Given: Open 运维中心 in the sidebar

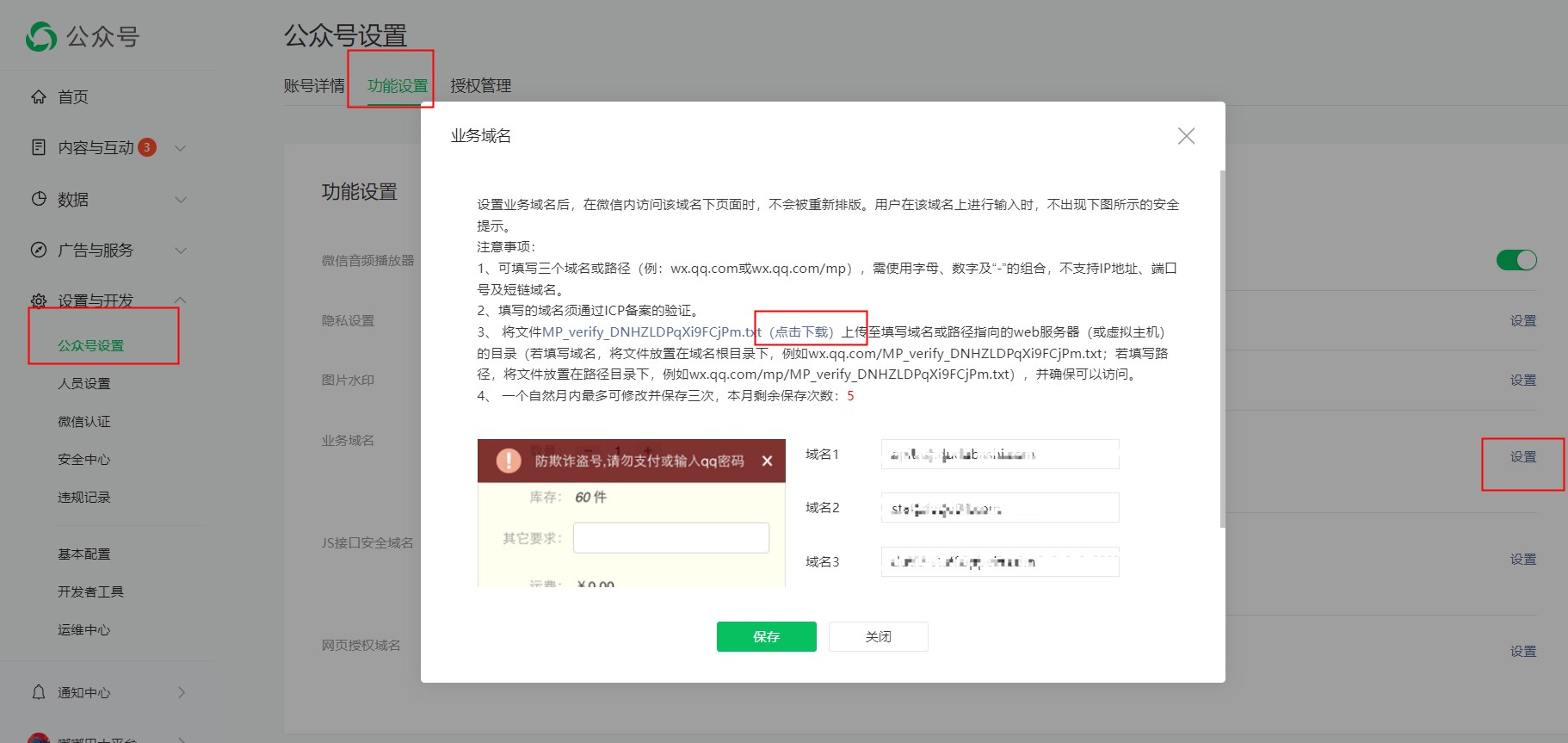Looking at the screenshot, I should pos(84,629).
